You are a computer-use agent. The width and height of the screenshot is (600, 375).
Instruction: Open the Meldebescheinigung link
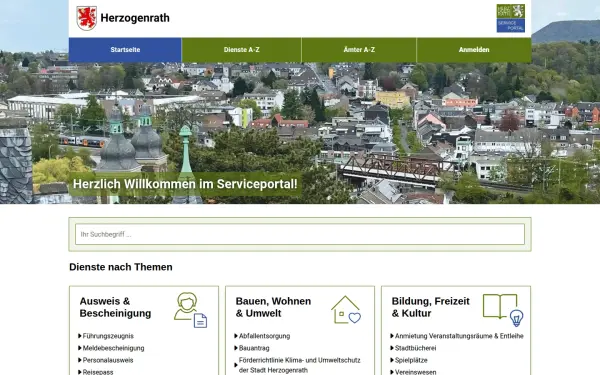click(113, 348)
